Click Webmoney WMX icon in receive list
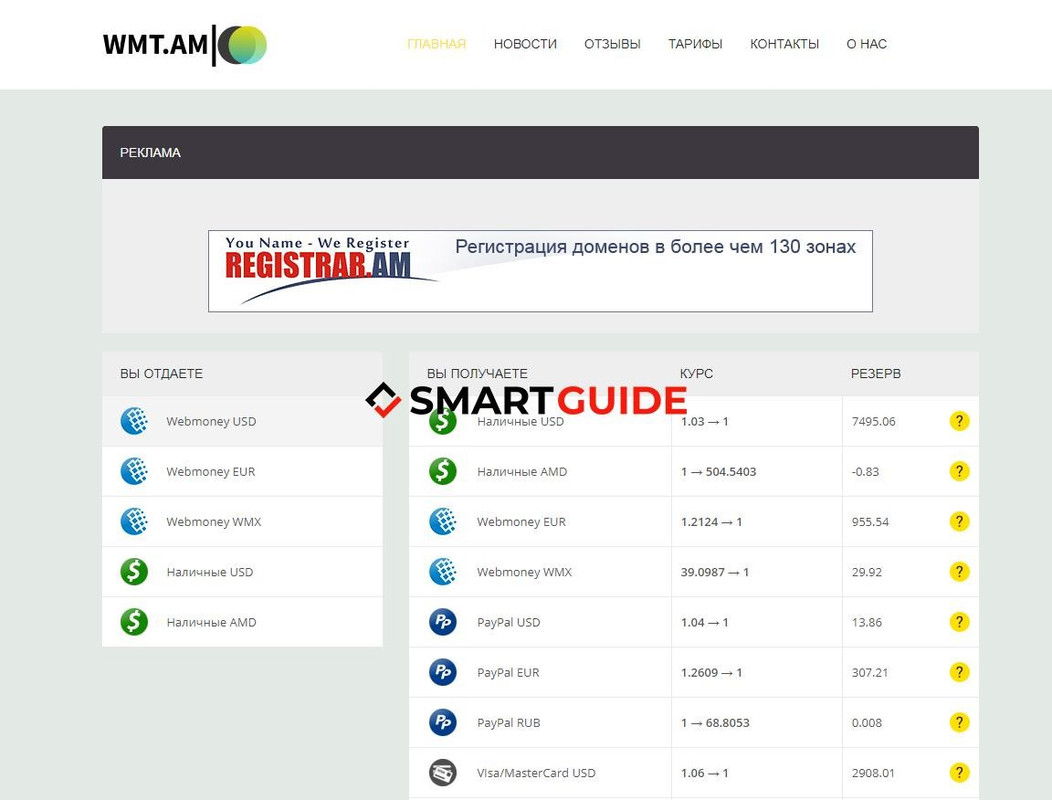 pos(443,572)
